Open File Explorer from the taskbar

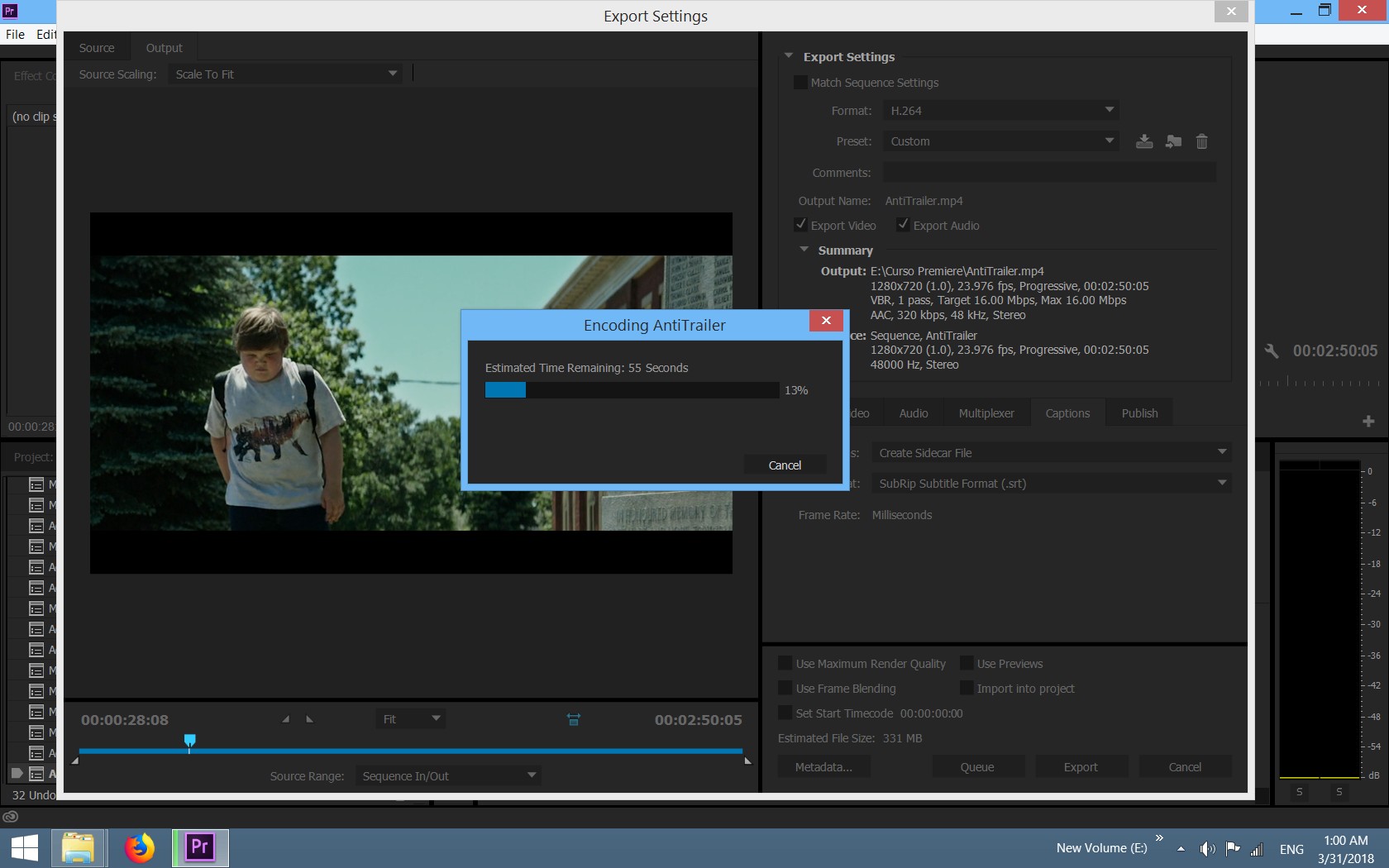[x=79, y=848]
